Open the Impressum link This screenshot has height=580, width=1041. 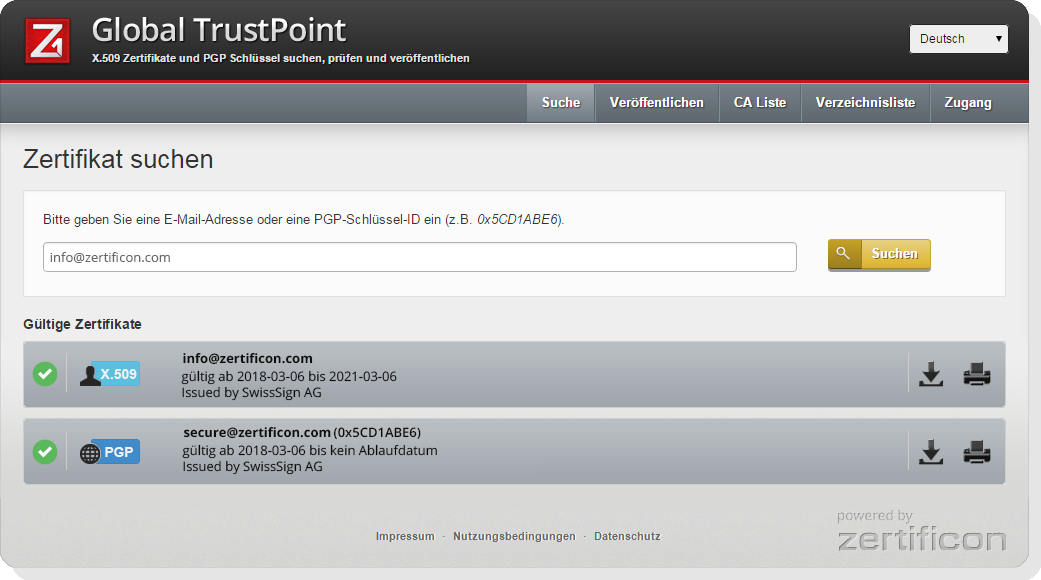coord(405,536)
